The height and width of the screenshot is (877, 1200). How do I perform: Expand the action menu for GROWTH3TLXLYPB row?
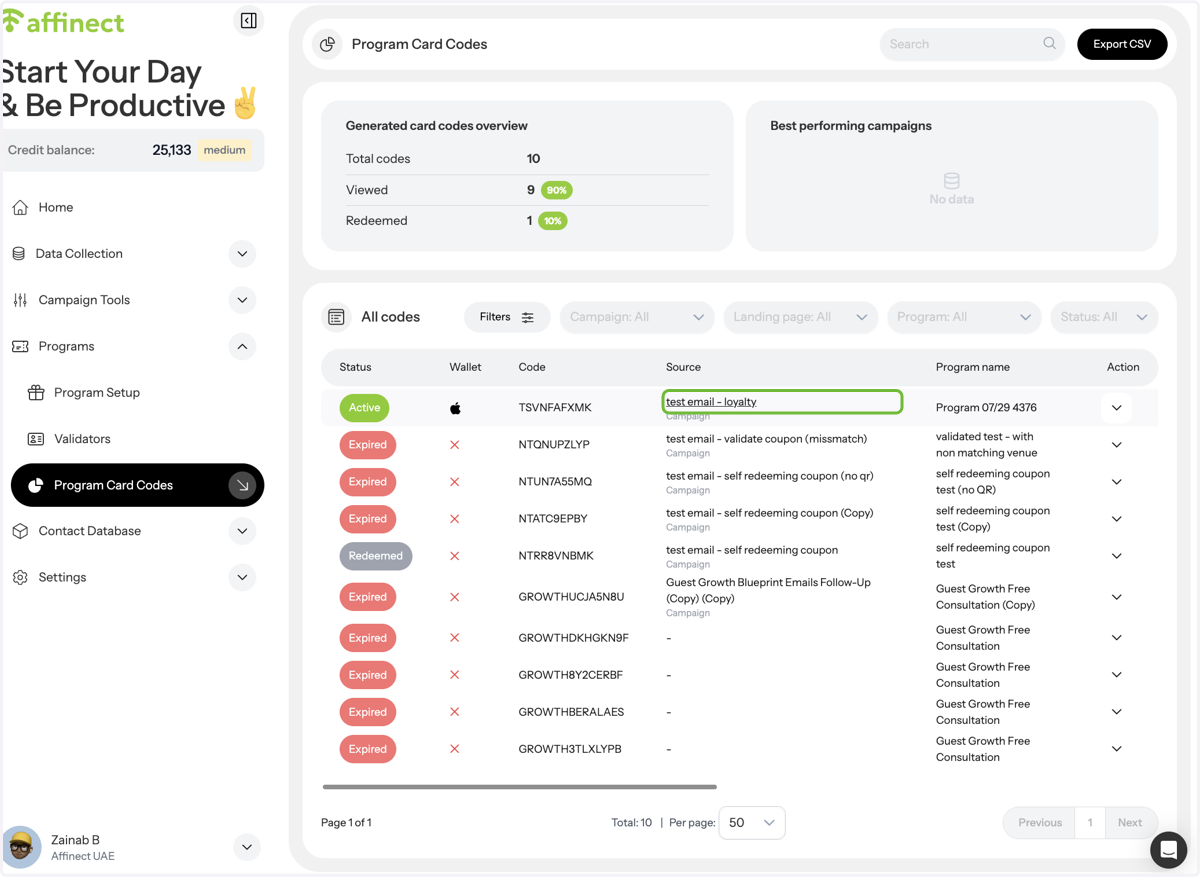click(x=1117, y=749)
